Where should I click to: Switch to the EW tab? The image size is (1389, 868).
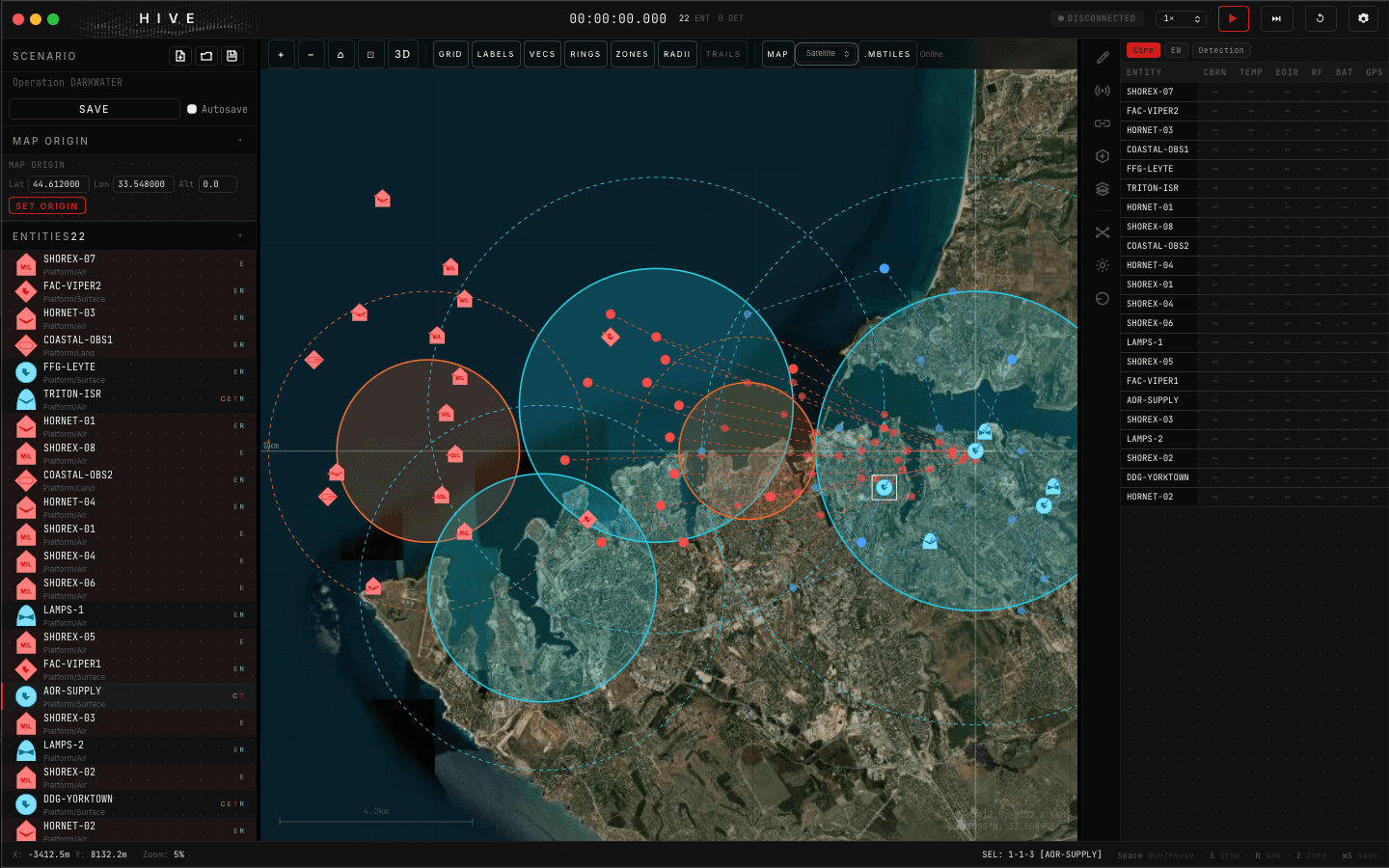tap(1176, 50)
